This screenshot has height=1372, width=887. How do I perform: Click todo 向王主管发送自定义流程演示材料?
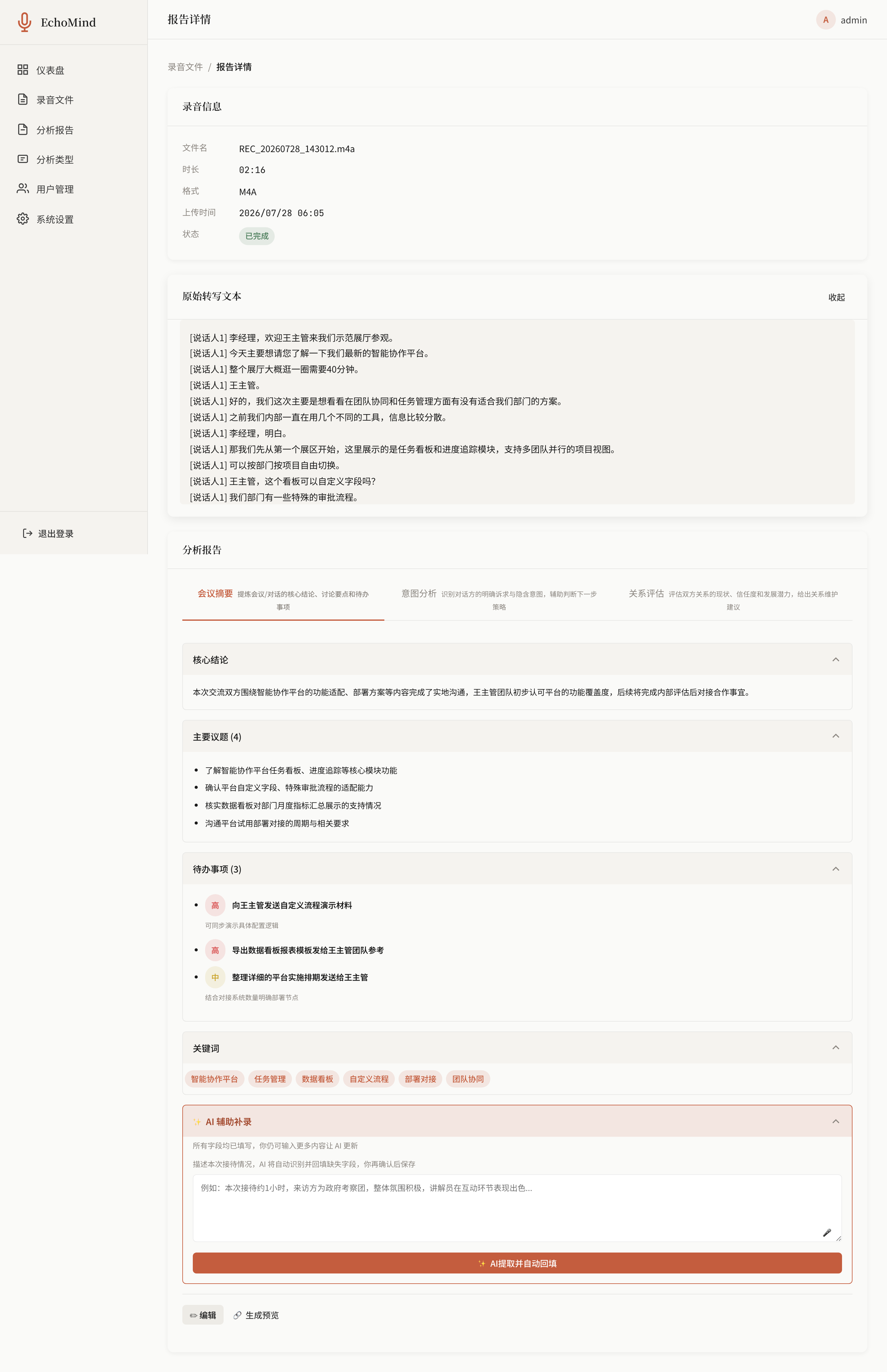291,905
